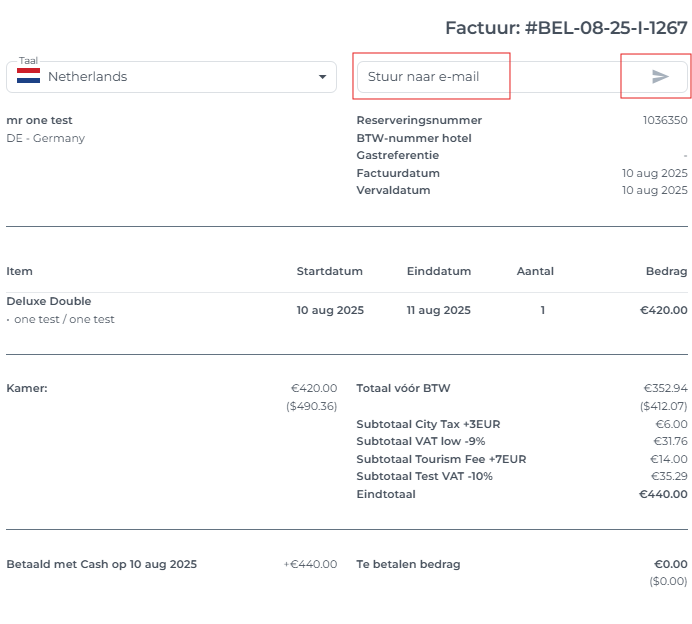This screenshot has height=624, width=692.
Task: Click the 'Bedrag' column header
Action: pyautogui.click(x=666, y=271)
